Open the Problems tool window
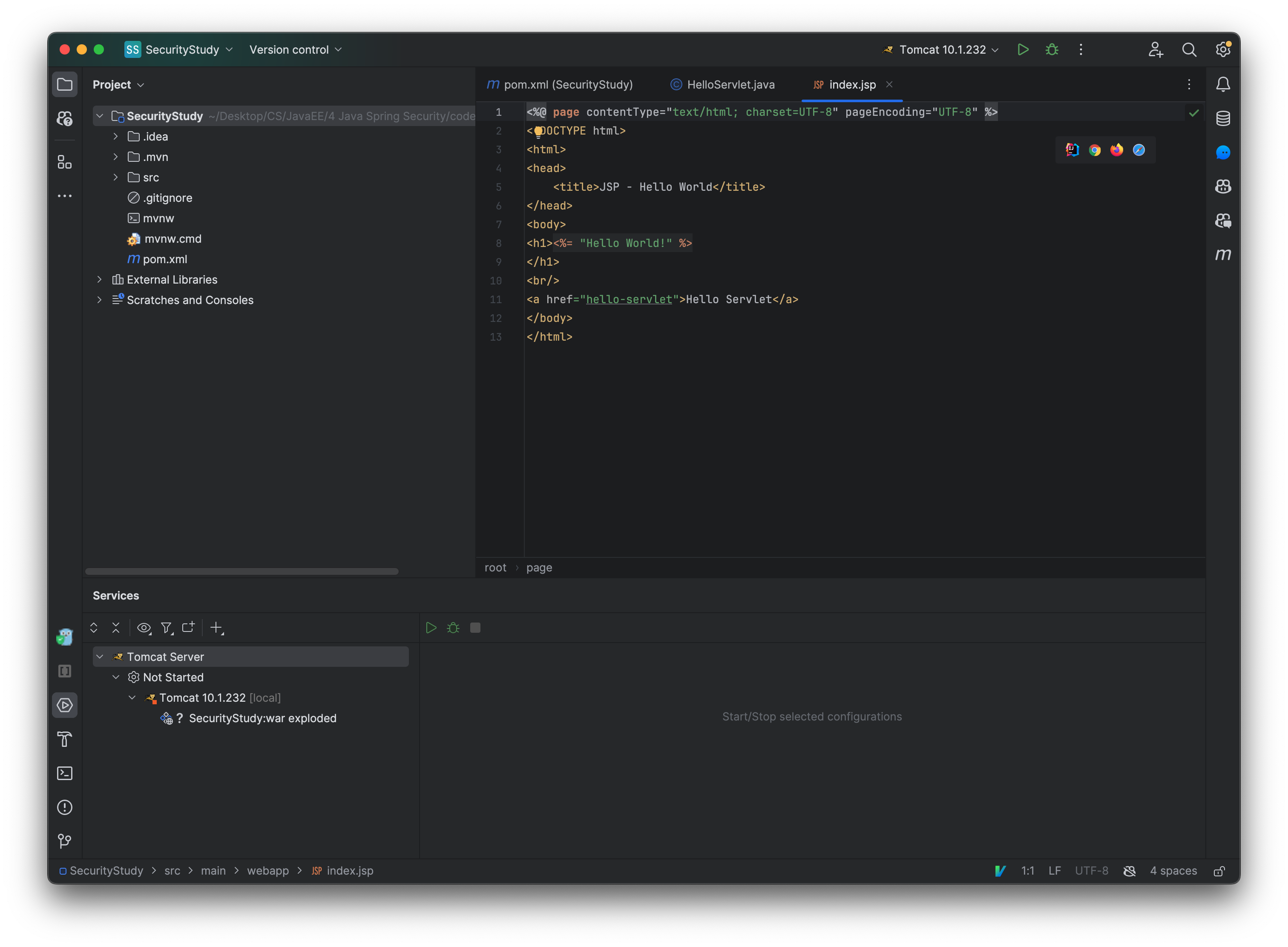The image size is (1288, 947). pyautogui.click(x=65, y=807)
